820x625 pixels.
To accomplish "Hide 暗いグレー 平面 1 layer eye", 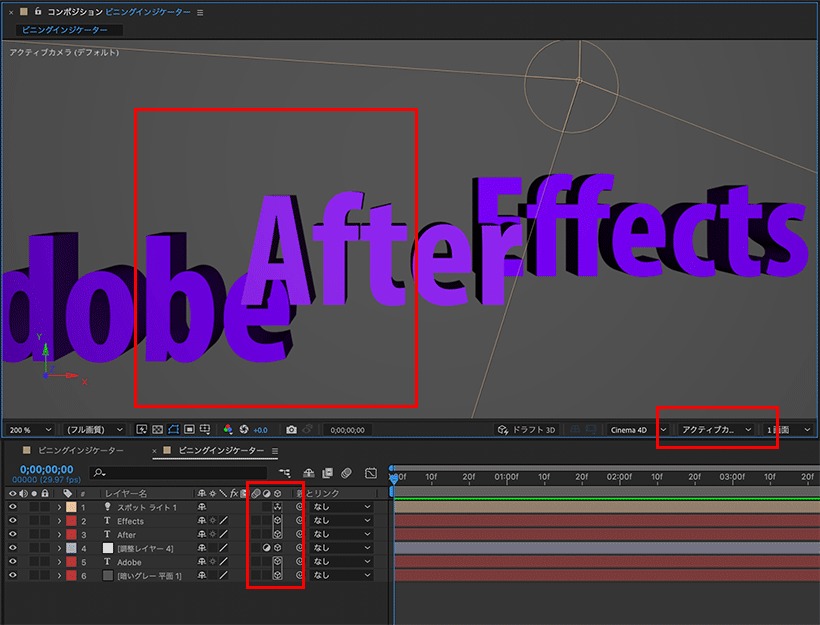I will 13,575.
